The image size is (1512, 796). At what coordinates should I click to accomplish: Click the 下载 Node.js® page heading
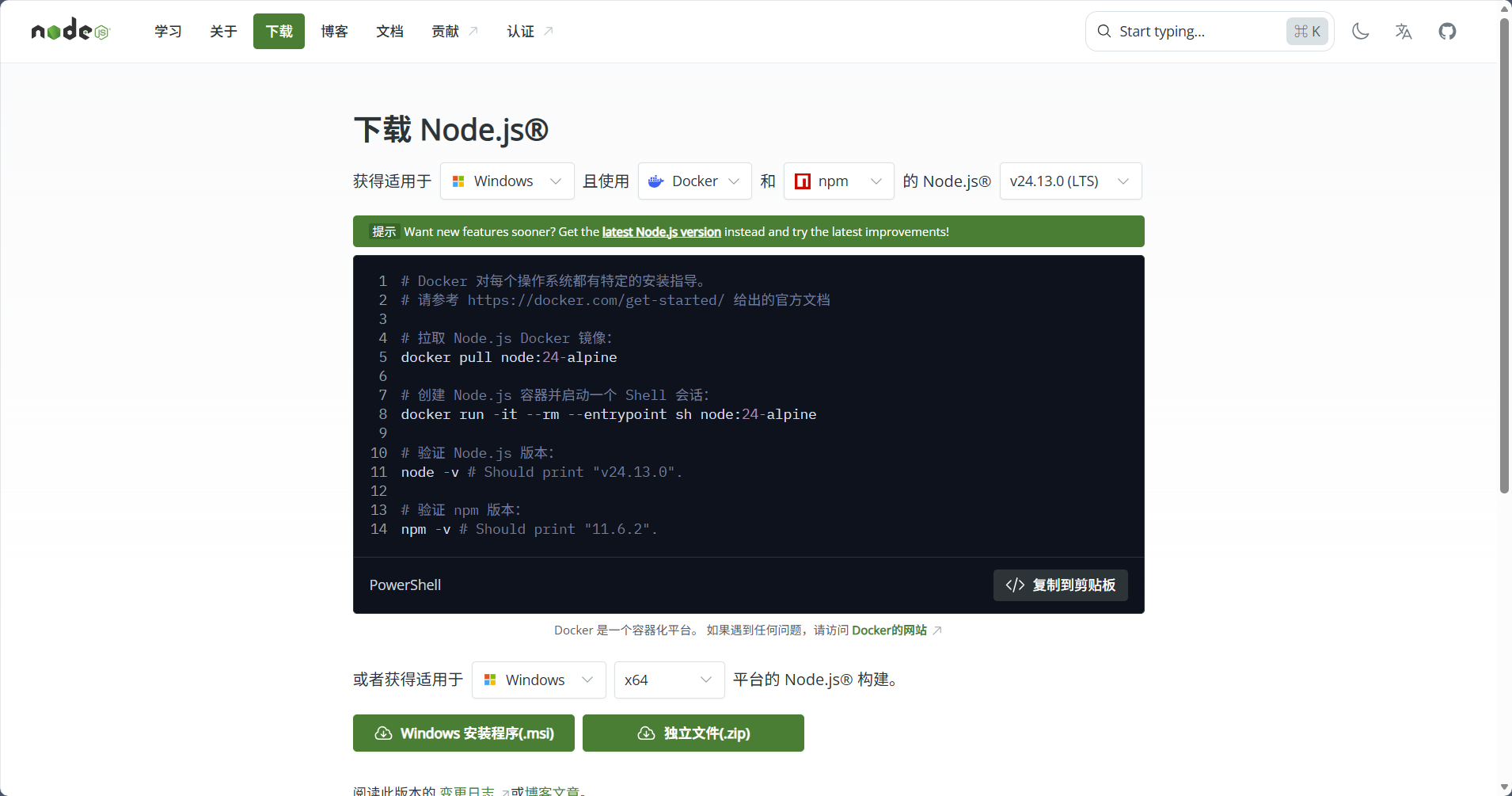click(450, 130)
